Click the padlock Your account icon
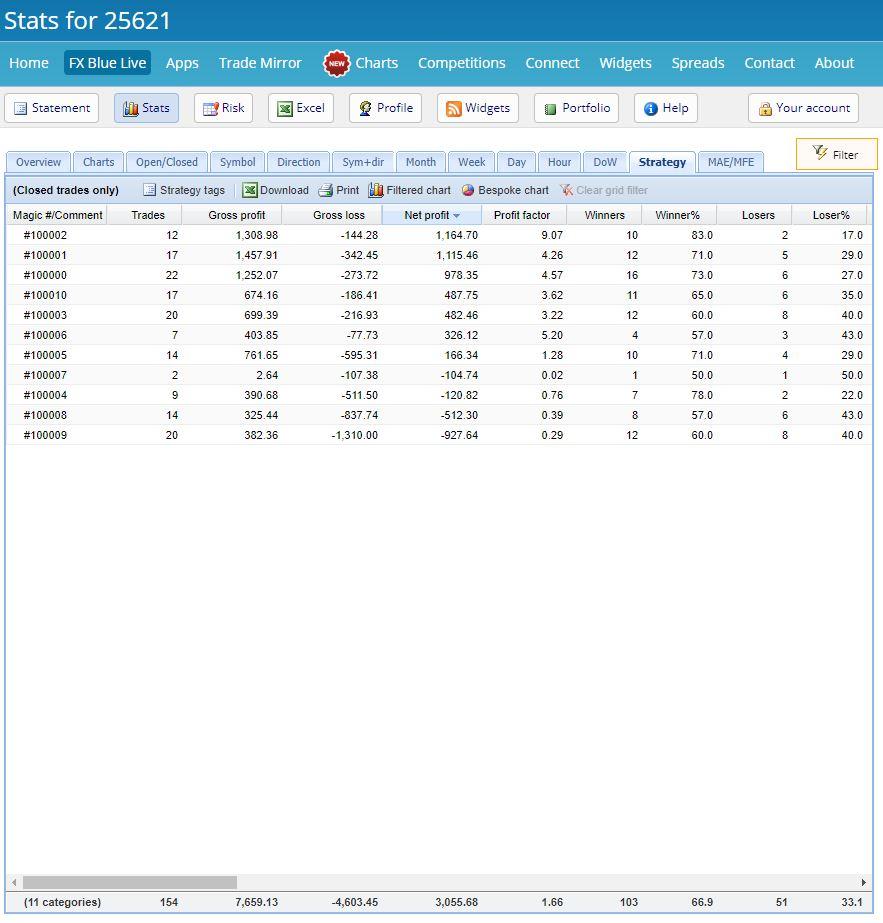This screenshot has width=883, height=923. click(765, 108)
